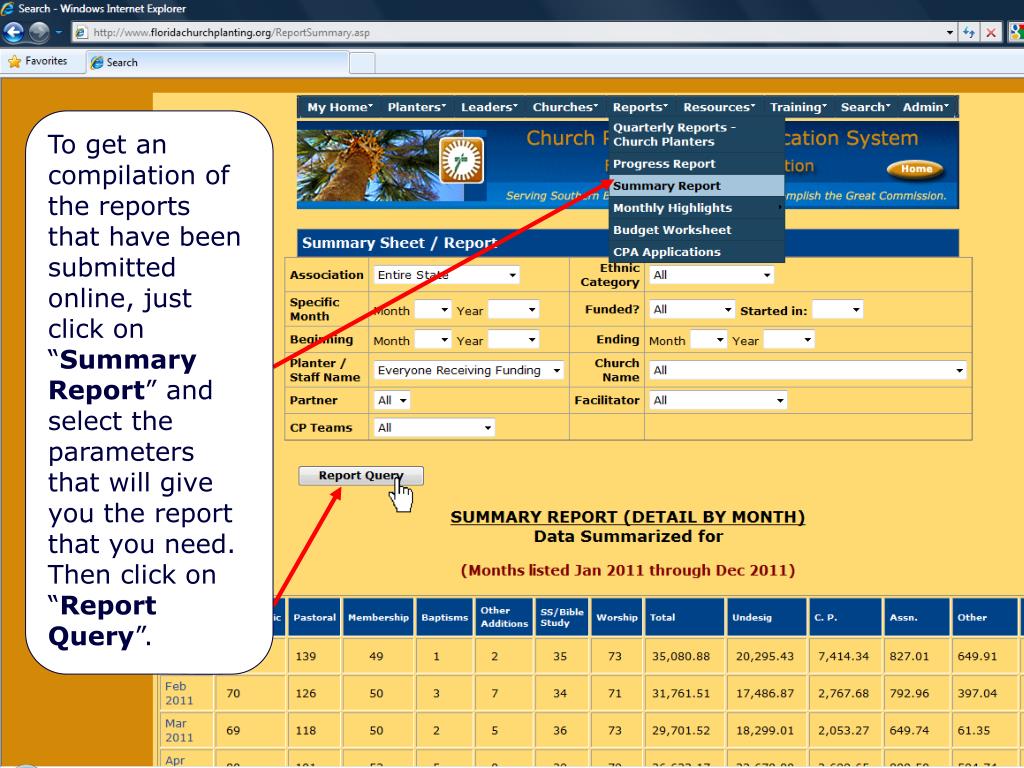Open the Ending year dropdown
1024x768 pixels.
(x=789, y=340)
